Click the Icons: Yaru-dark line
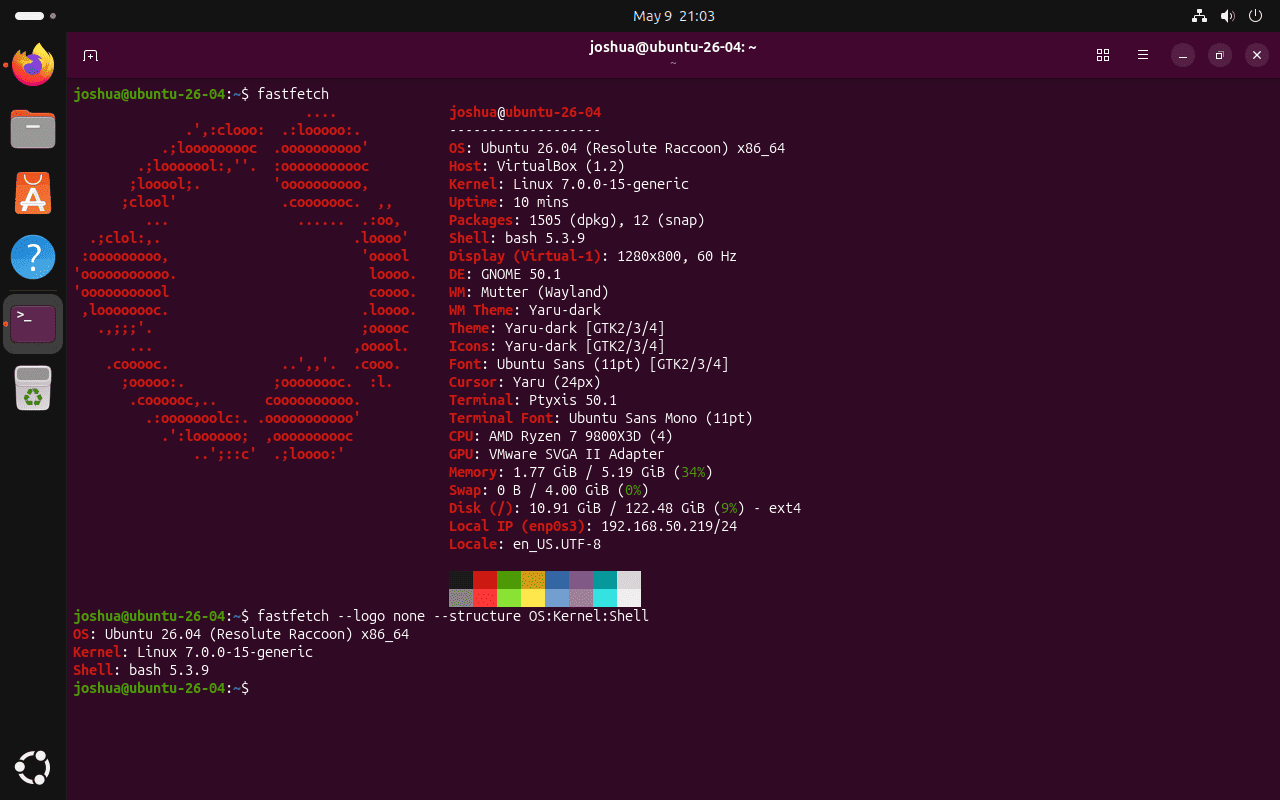Image resolution: width=1280 pixels, height=800 pixels. [557, 346]
